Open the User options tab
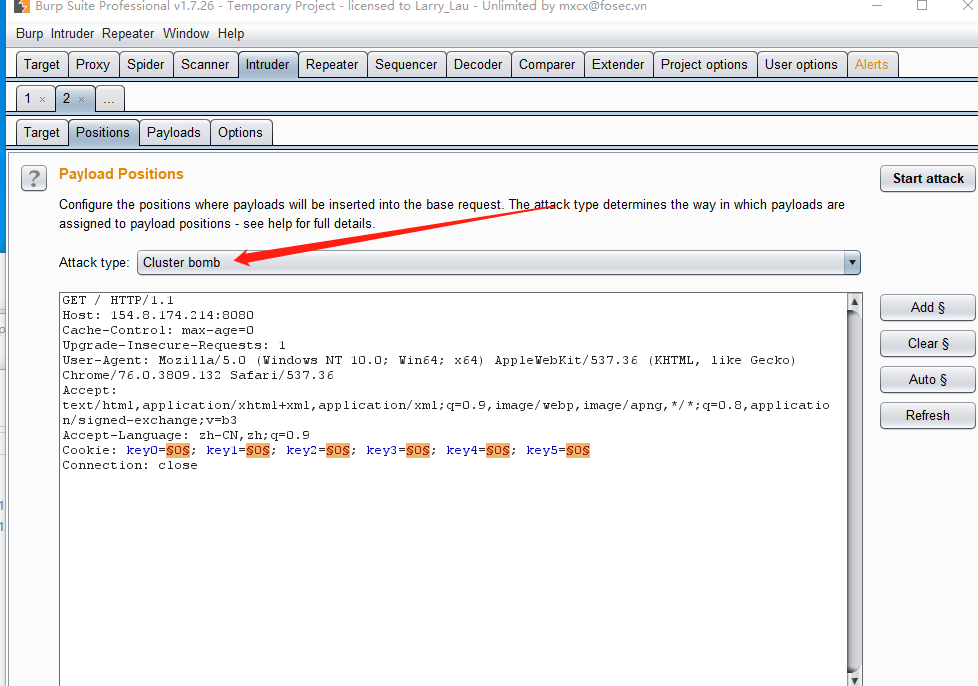 coord(801,65)
